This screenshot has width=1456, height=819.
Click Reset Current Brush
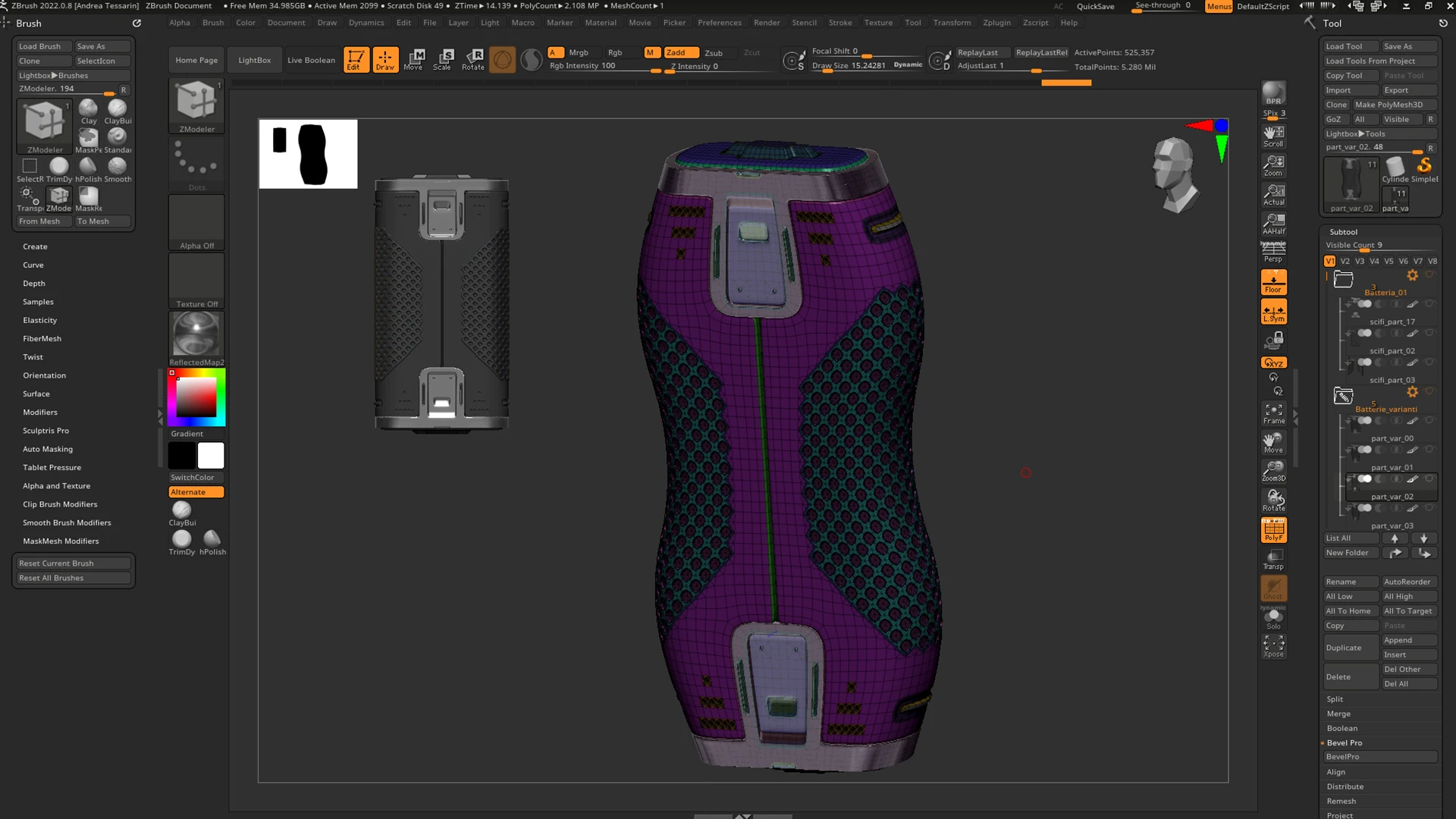pos(74,563)
